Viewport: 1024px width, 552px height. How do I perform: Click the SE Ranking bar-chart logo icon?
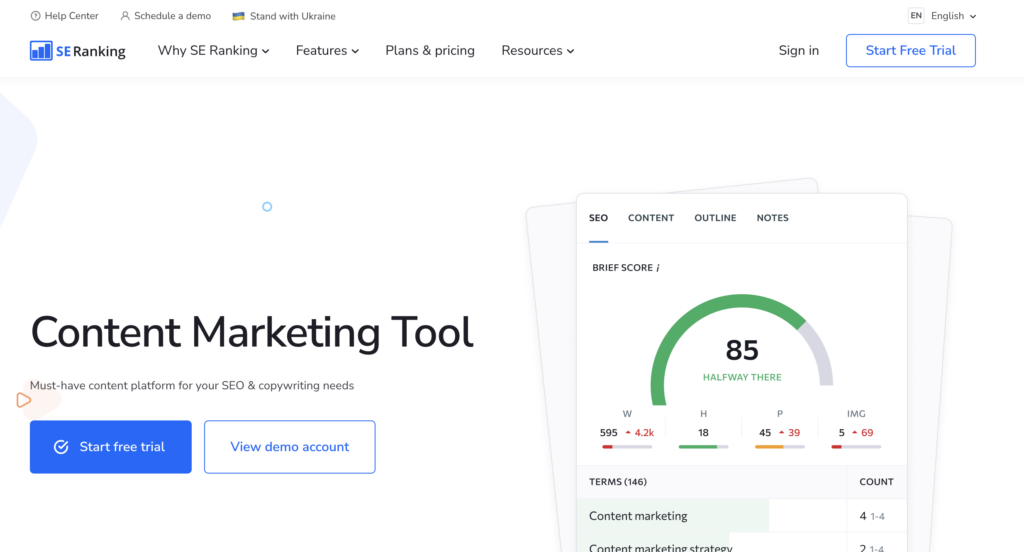pyautogui.click(x=41, y=50)
